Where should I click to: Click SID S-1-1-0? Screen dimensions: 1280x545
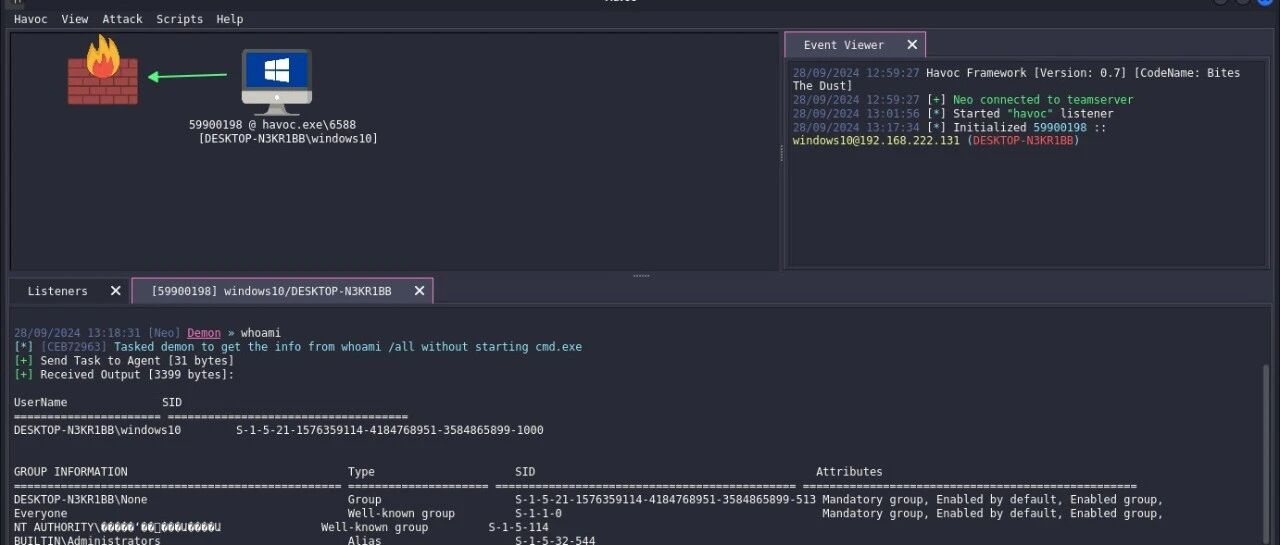pyautogui.click(x=538, y=513)
